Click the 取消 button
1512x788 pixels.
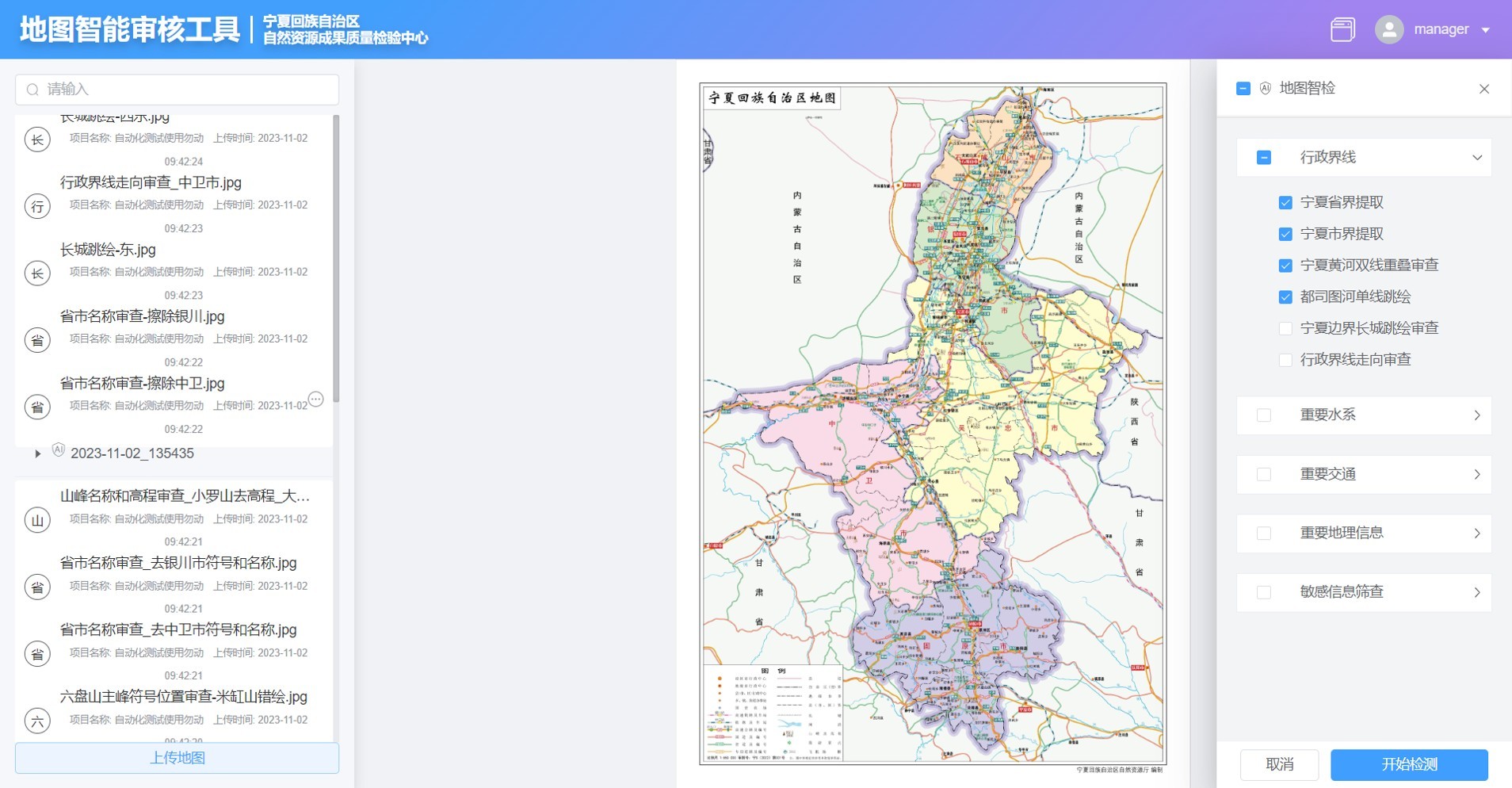pyautogui.click(x=1280, y=764)
